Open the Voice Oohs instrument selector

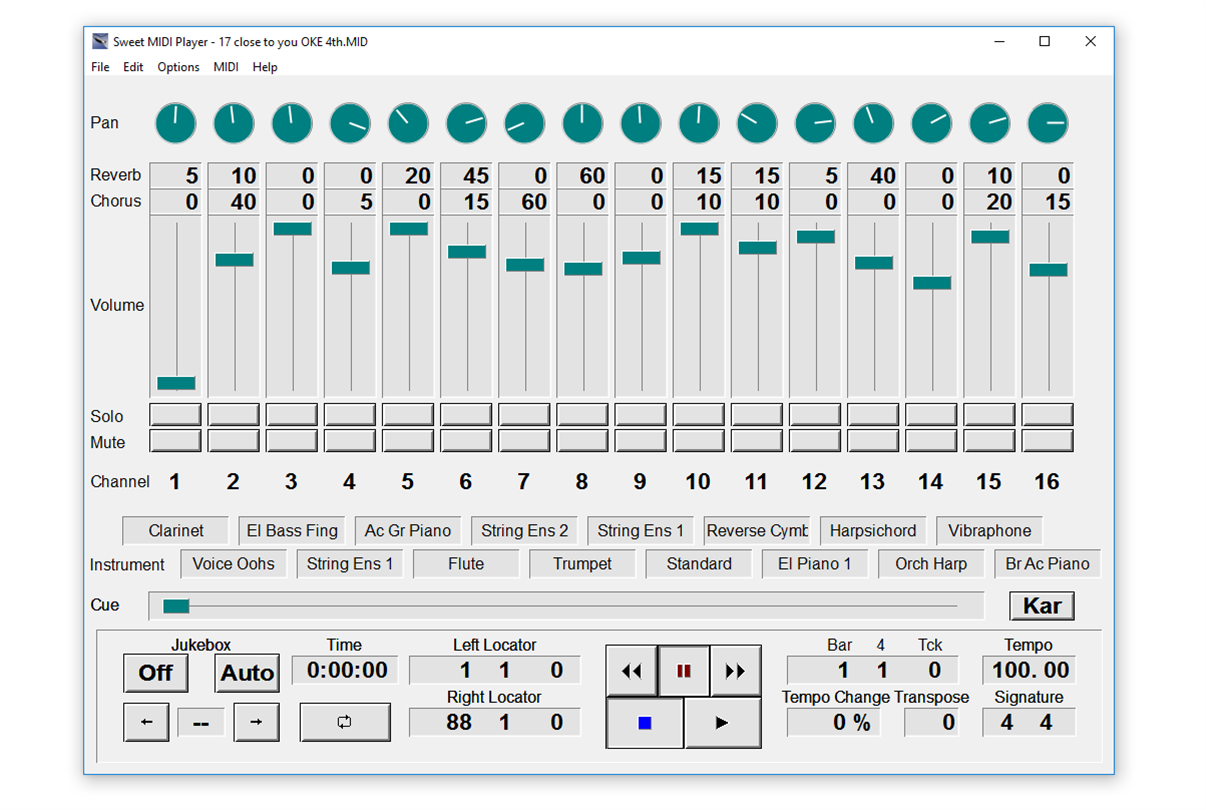tap(234, 564)
